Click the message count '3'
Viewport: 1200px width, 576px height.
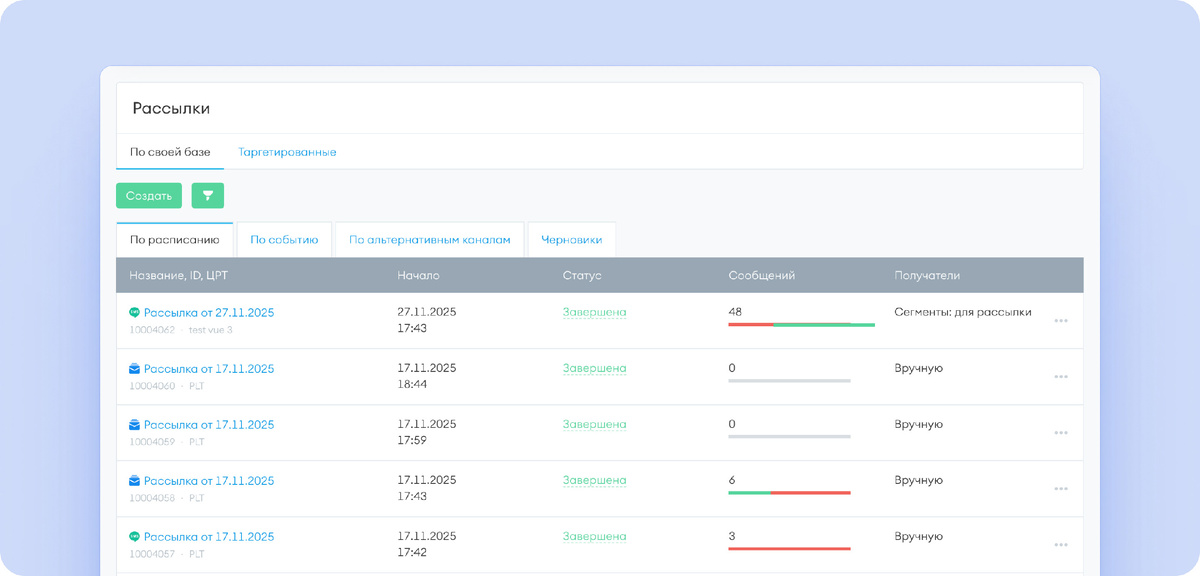[732, 536]
